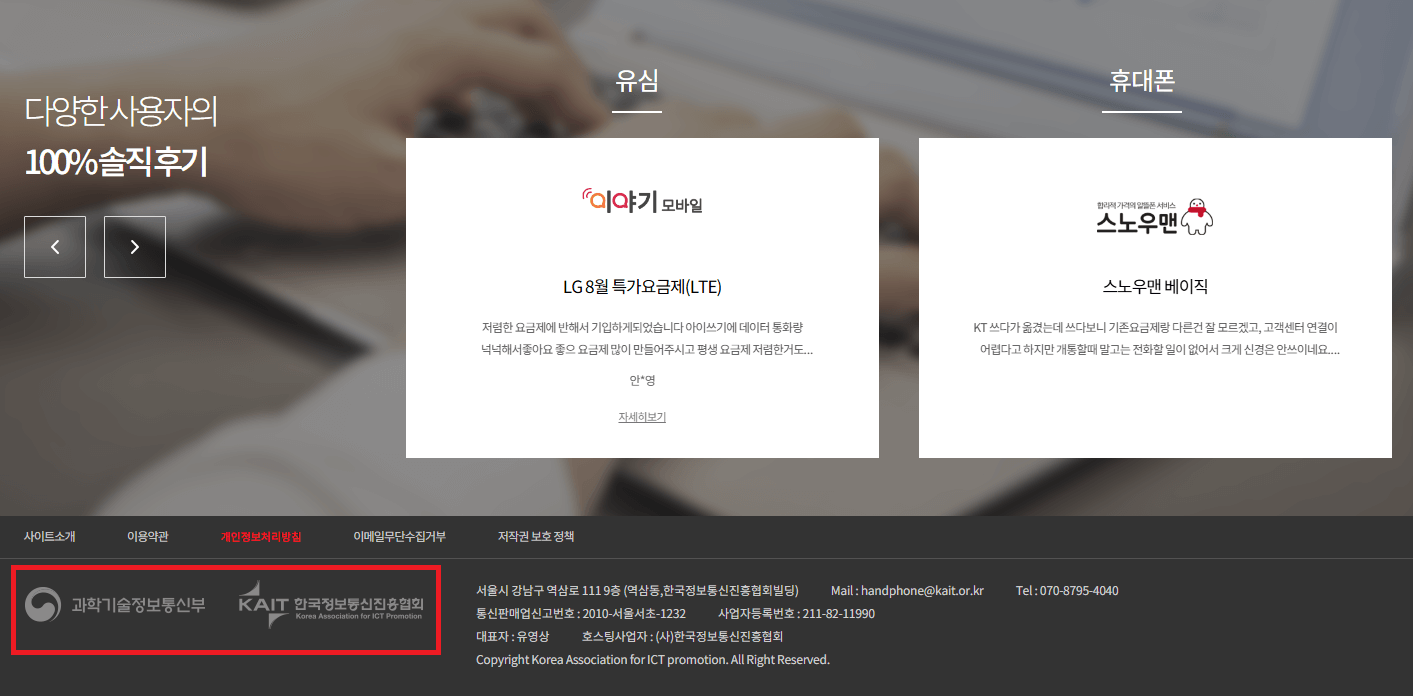Open the 이용약관 footer link
The height and width of the screenshot is (696, 1413).
(148, 537)
